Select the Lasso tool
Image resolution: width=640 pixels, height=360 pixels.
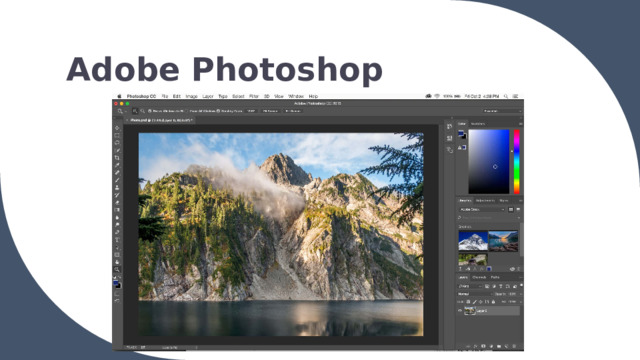point(117,143)
